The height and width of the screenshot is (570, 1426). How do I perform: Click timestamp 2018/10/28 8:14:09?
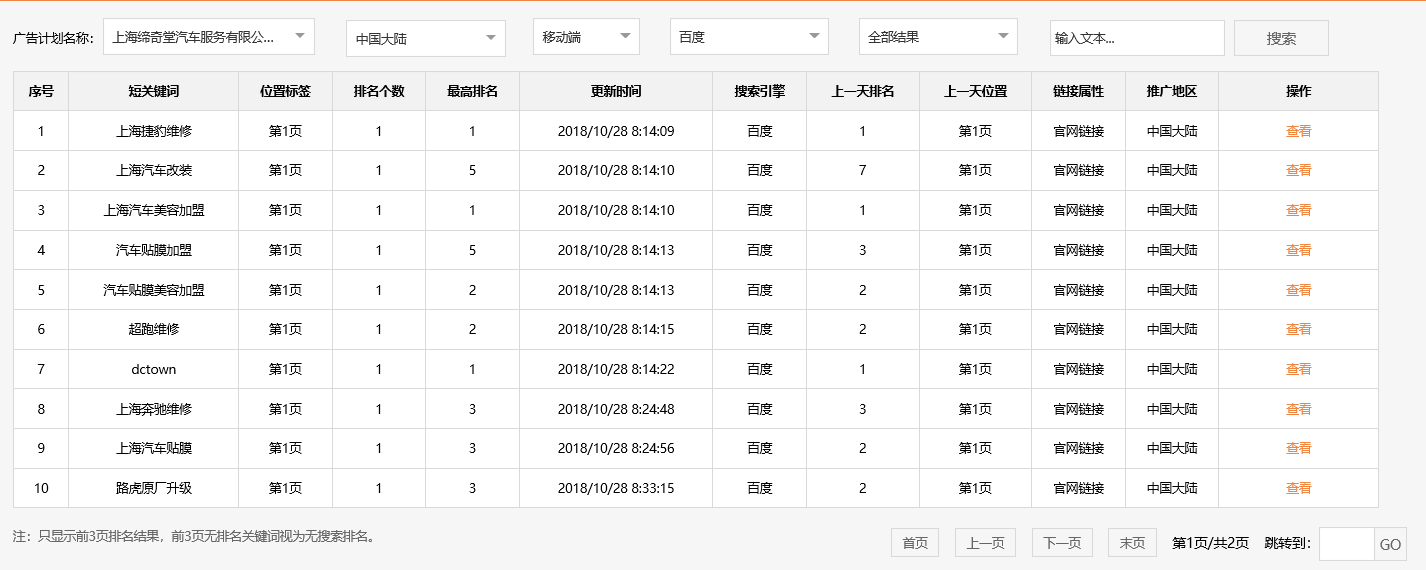616,131
